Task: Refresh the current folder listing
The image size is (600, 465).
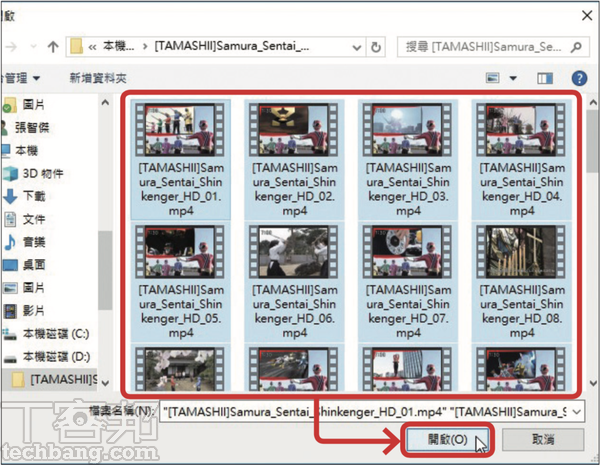Action: point(376,47)
